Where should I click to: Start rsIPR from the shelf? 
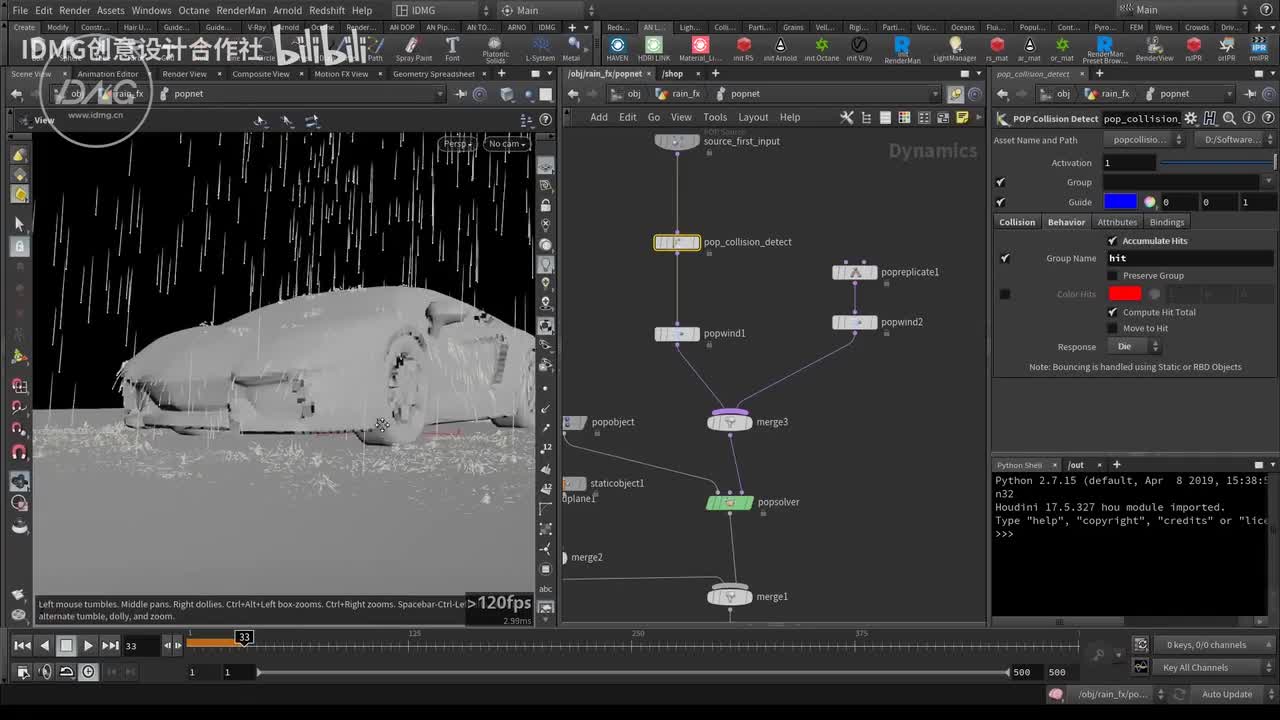point(1194,48)
